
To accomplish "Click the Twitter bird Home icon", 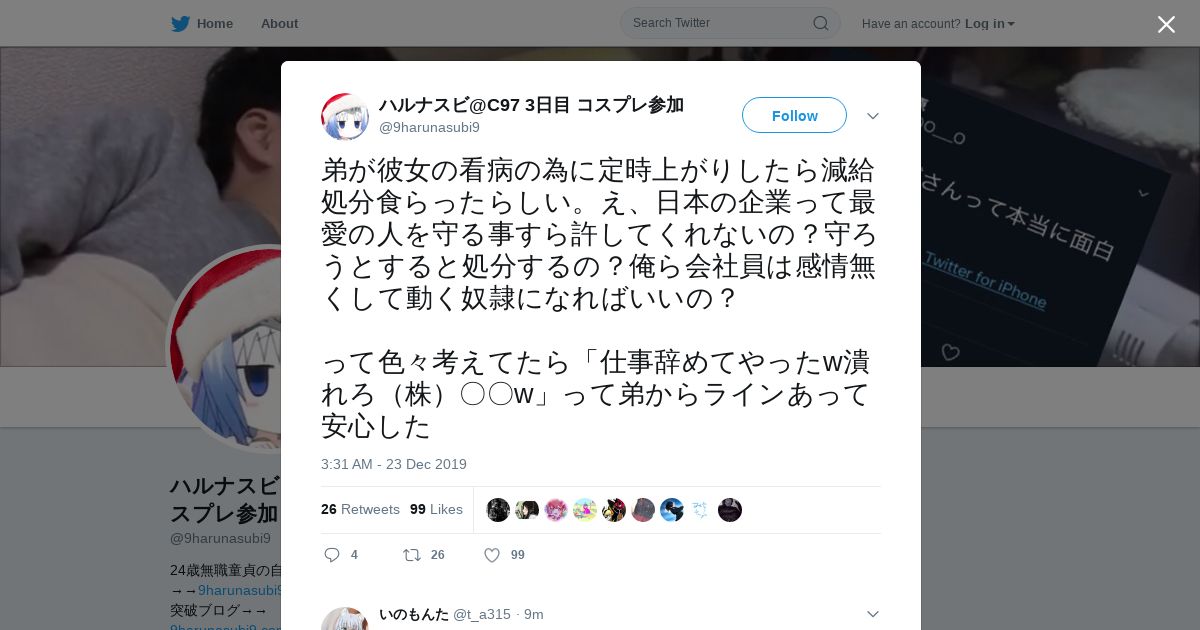I will [x=180, y=23].
